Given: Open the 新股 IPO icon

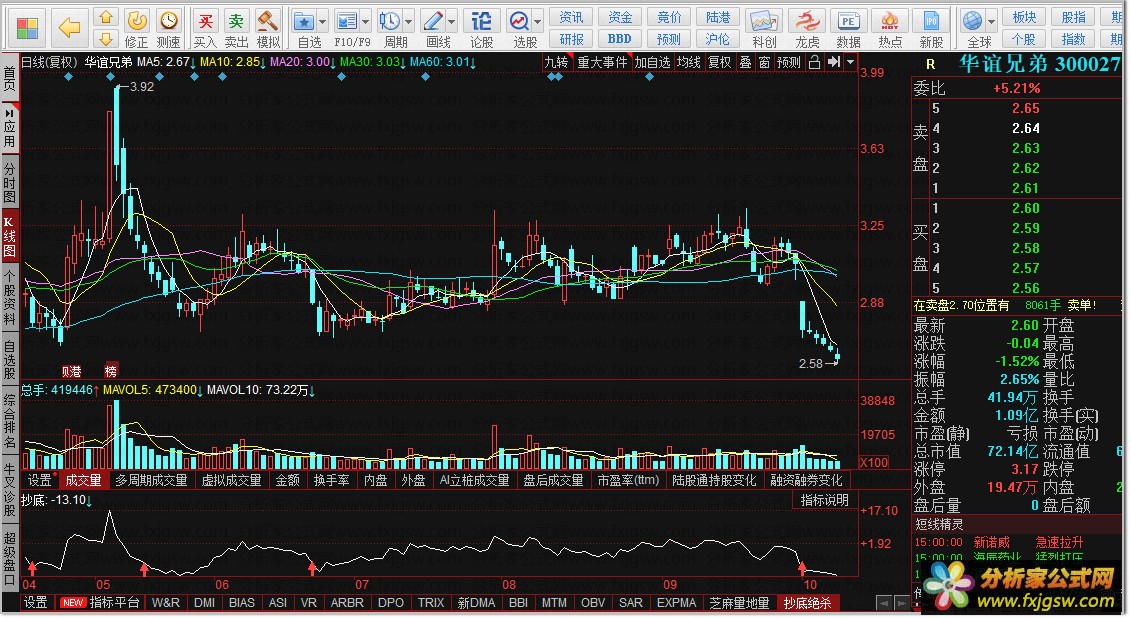Looking at the screenshot, I should coord(931,21).
